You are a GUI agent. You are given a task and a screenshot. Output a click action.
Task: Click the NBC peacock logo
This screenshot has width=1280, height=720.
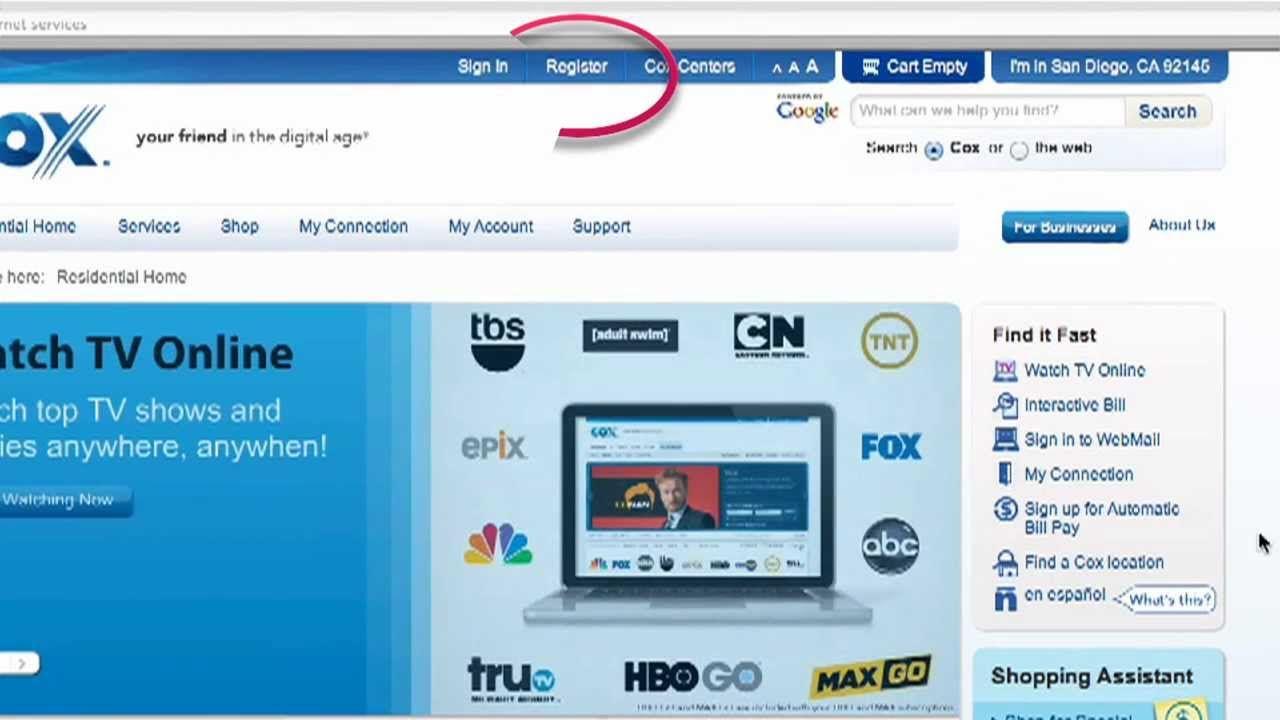[498, 544]
